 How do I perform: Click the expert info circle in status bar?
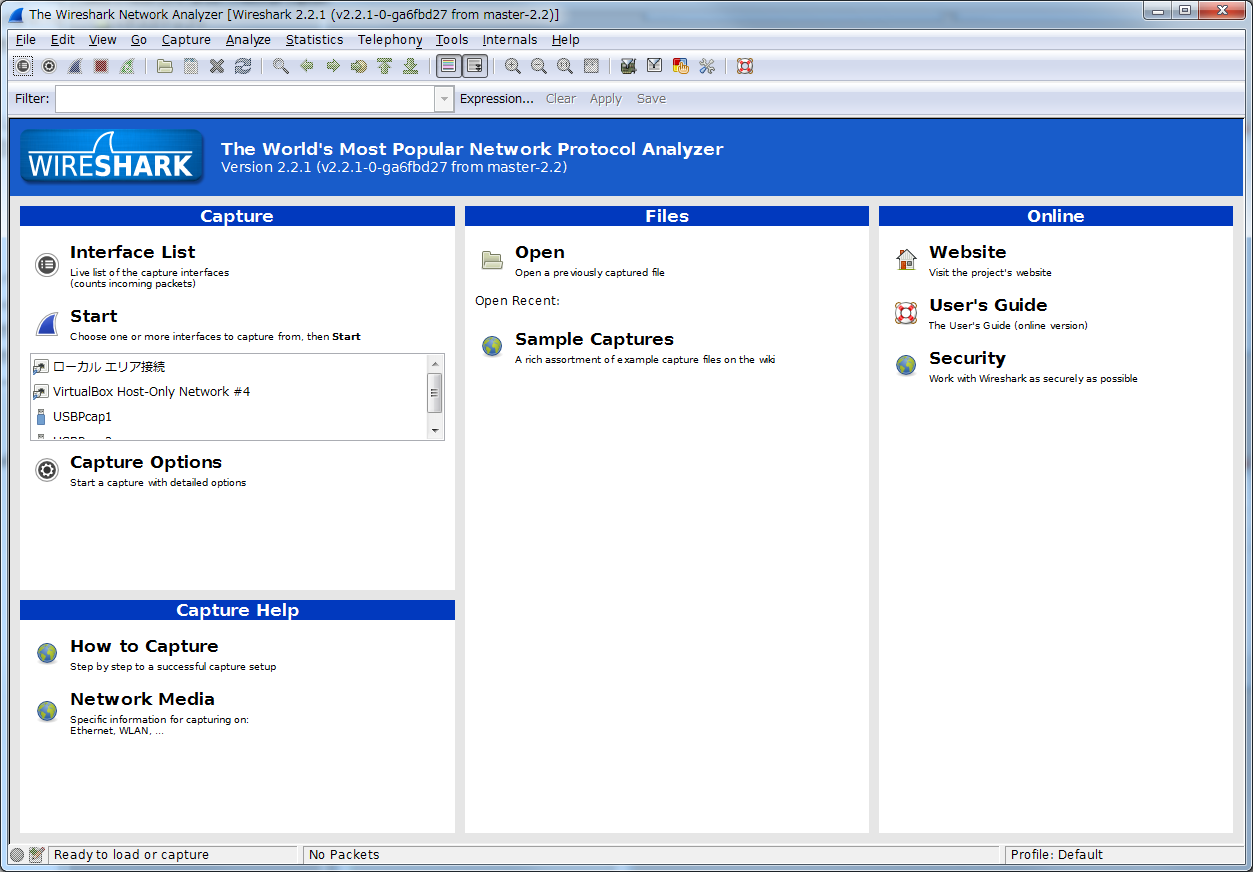pyautogui.click(x=17, y=855)
